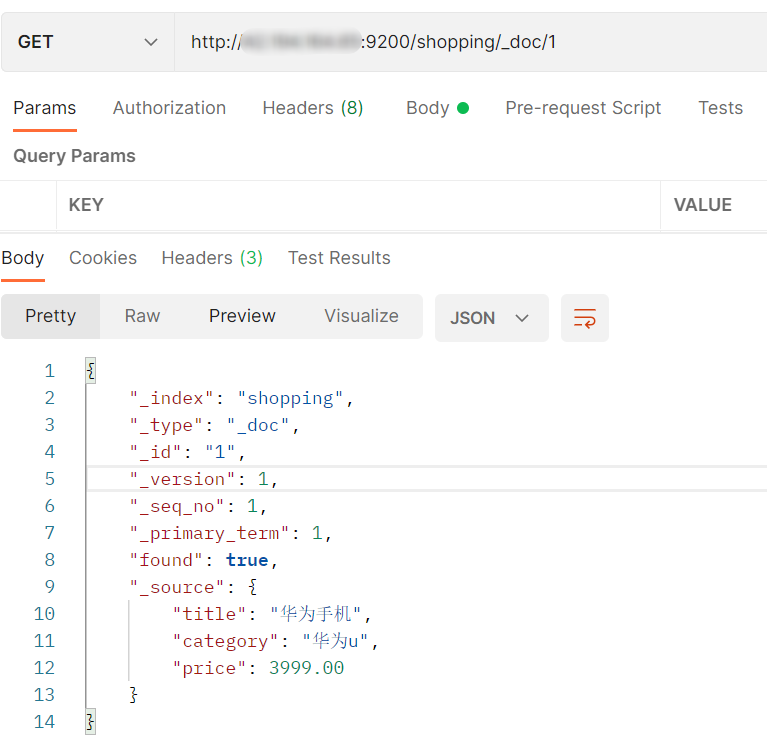Open the GET method dropdown
Viewport: 767px width, 743px height.
point(88,42)
